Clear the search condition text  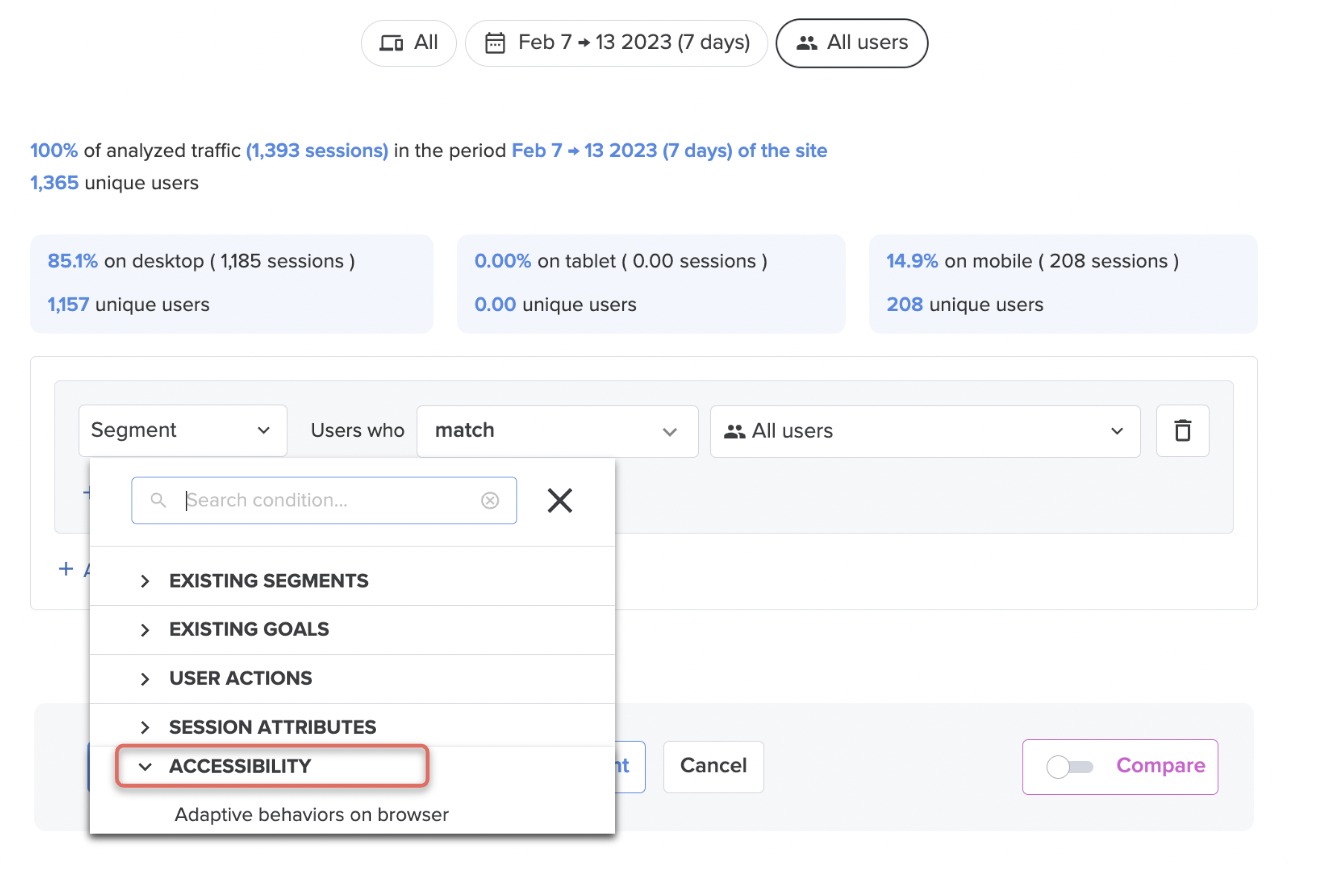490,500
